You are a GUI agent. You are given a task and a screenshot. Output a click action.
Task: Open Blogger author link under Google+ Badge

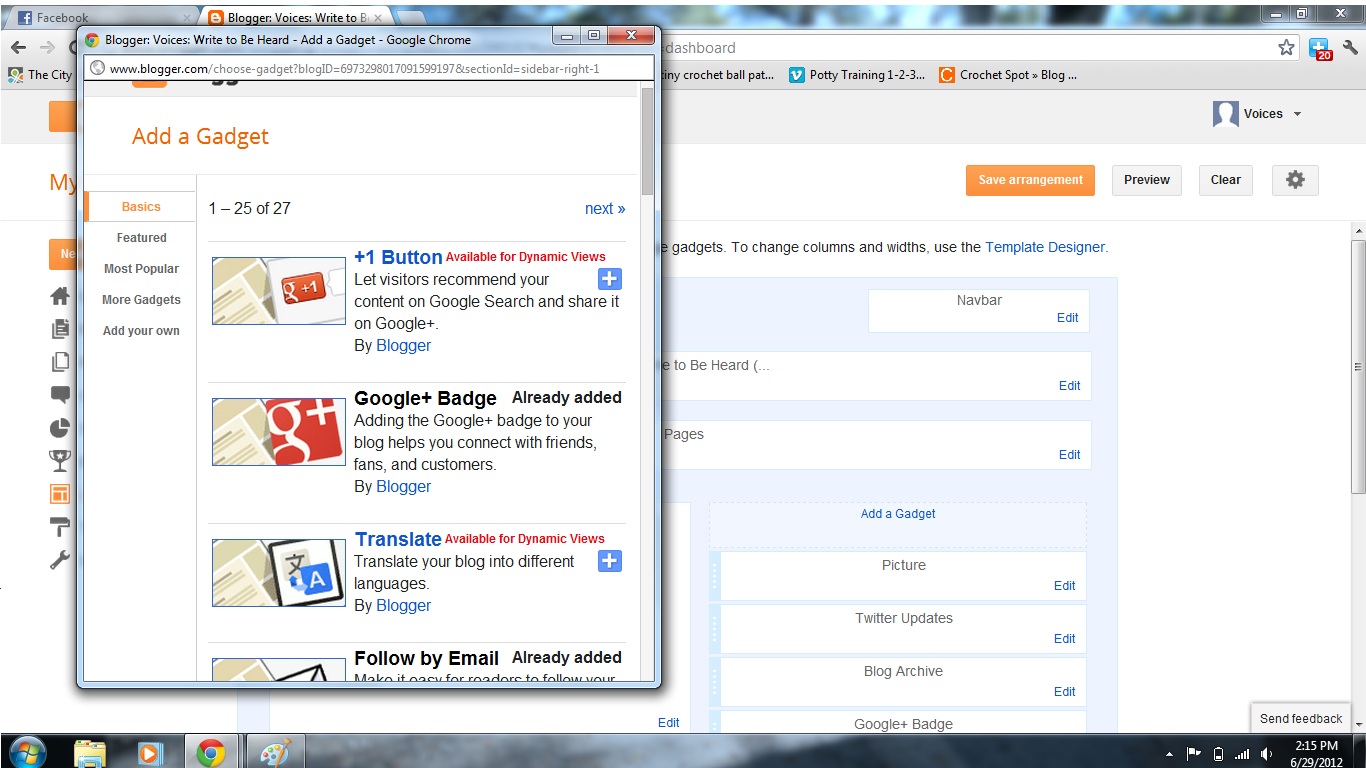point(403,486)
